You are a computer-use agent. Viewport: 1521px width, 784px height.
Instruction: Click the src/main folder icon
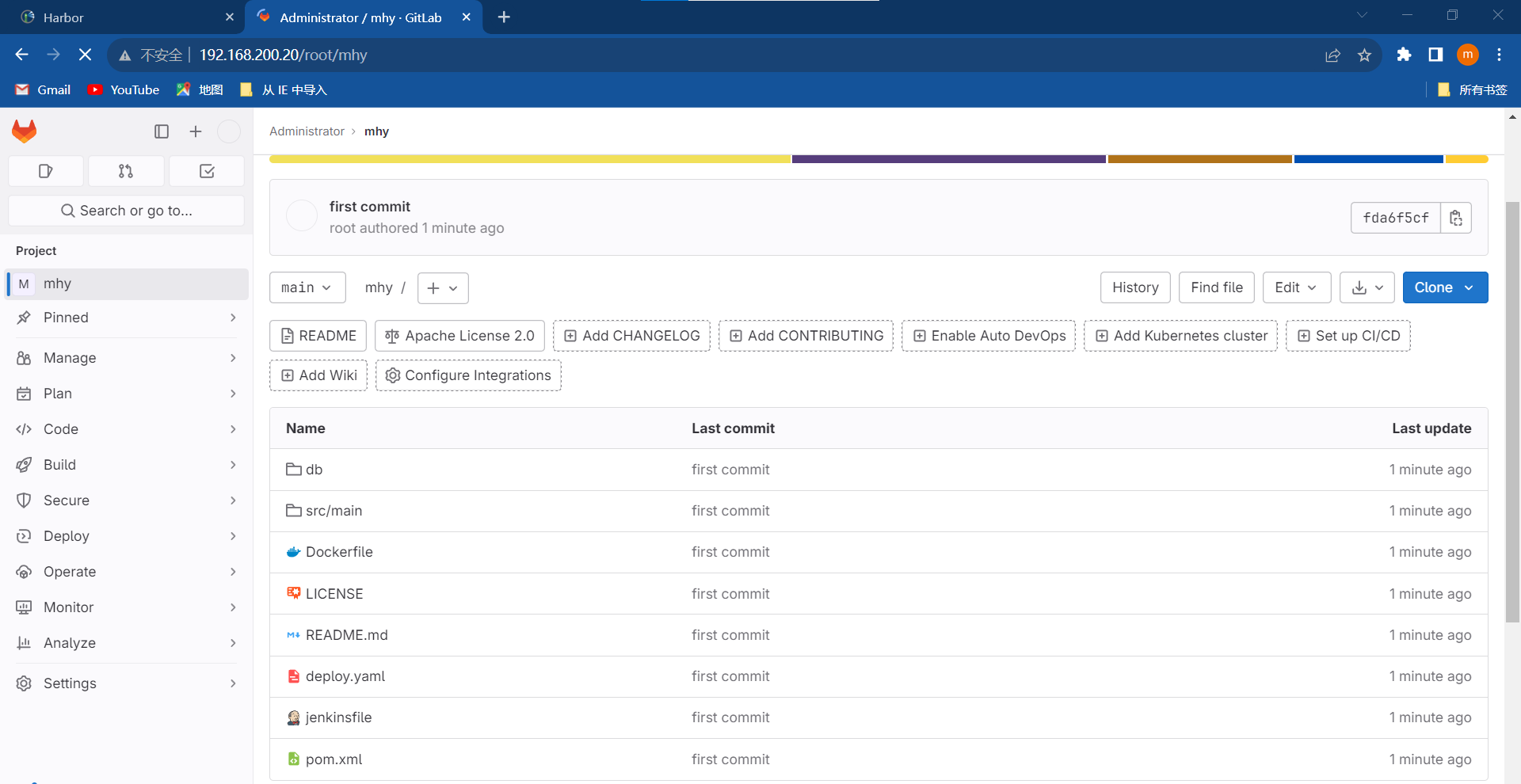click(294, 511)
